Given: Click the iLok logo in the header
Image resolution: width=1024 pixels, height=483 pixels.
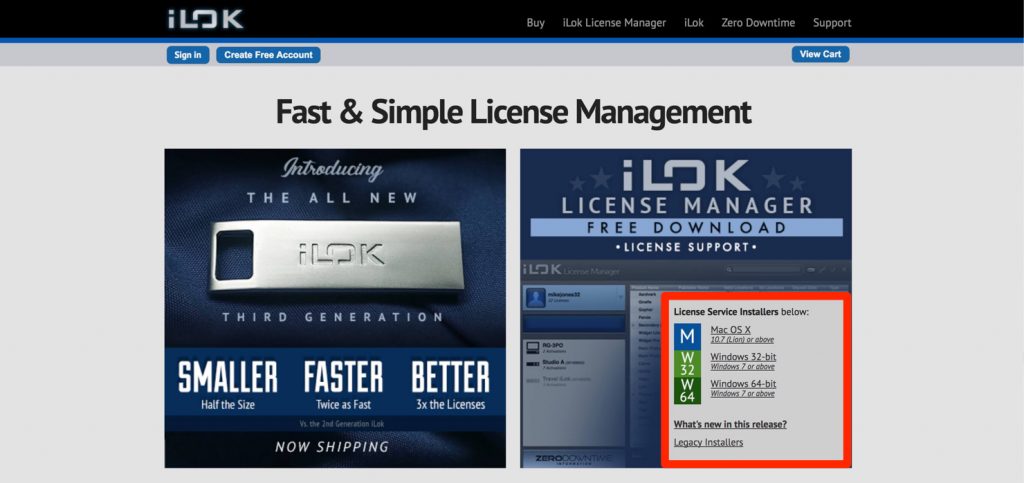Looking at the screenshot, I should [205, 19].
